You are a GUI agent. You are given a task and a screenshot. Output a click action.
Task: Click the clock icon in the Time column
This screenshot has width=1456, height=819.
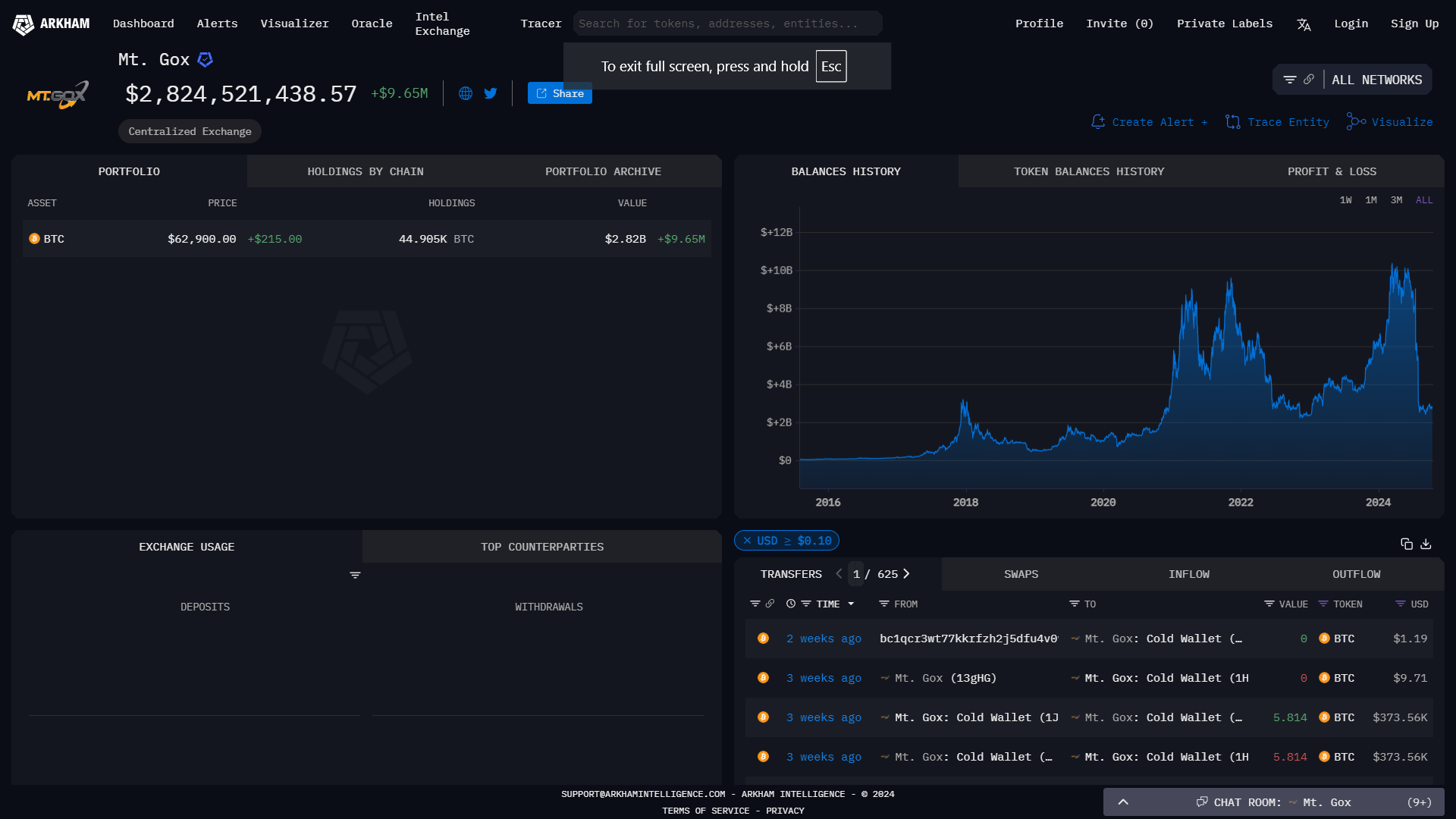coord(791,604)
